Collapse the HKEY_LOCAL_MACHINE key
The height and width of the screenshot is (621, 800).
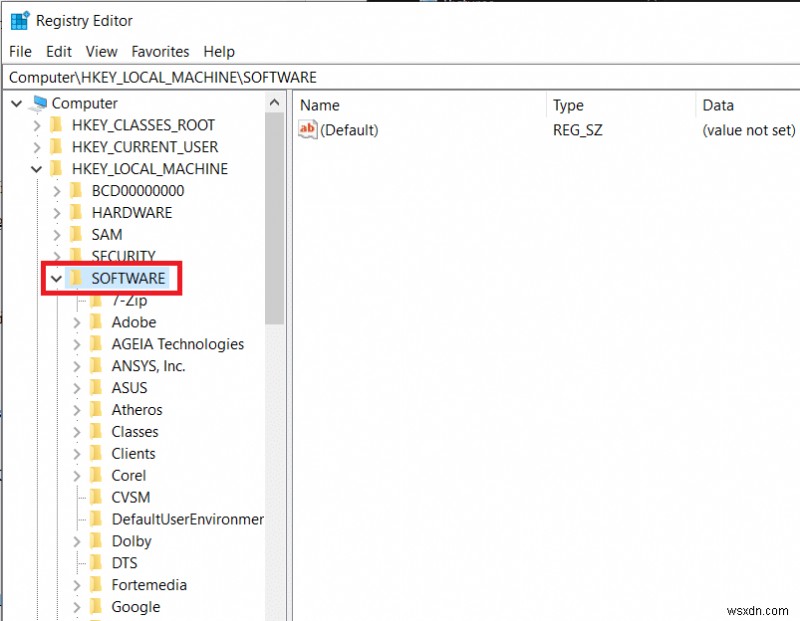[36, 168]
